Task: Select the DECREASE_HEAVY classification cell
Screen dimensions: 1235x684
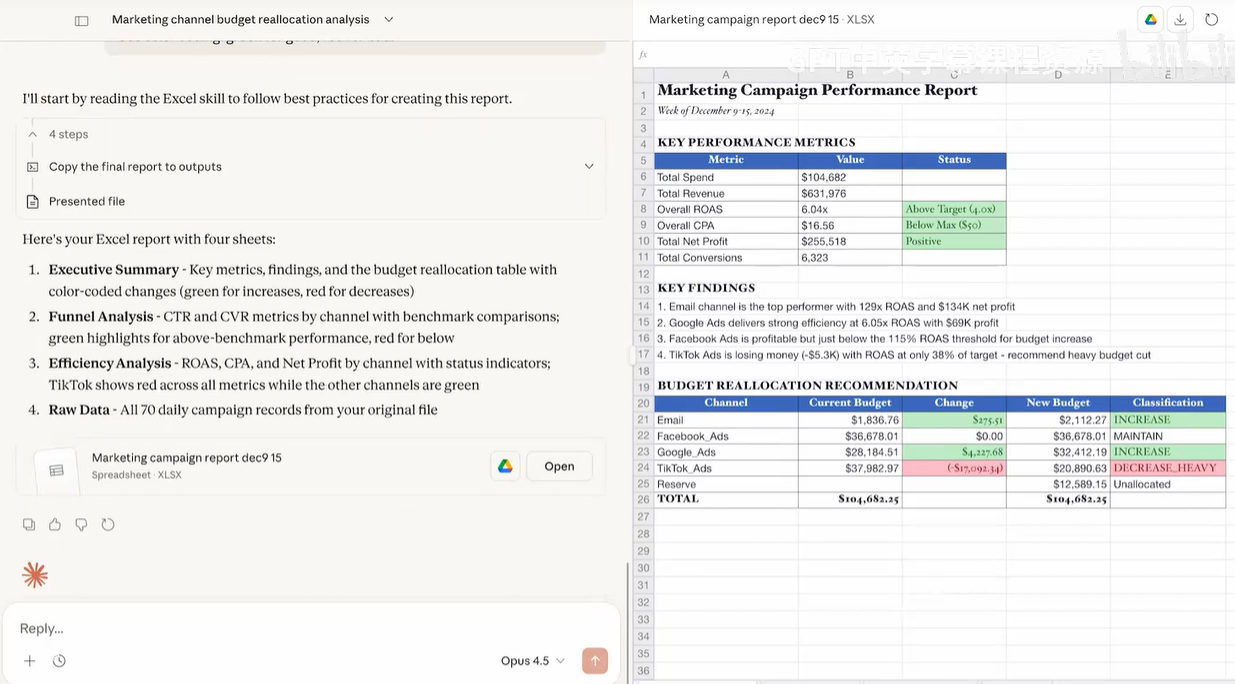Action: pyautogui.click(x=1168, y=468)
